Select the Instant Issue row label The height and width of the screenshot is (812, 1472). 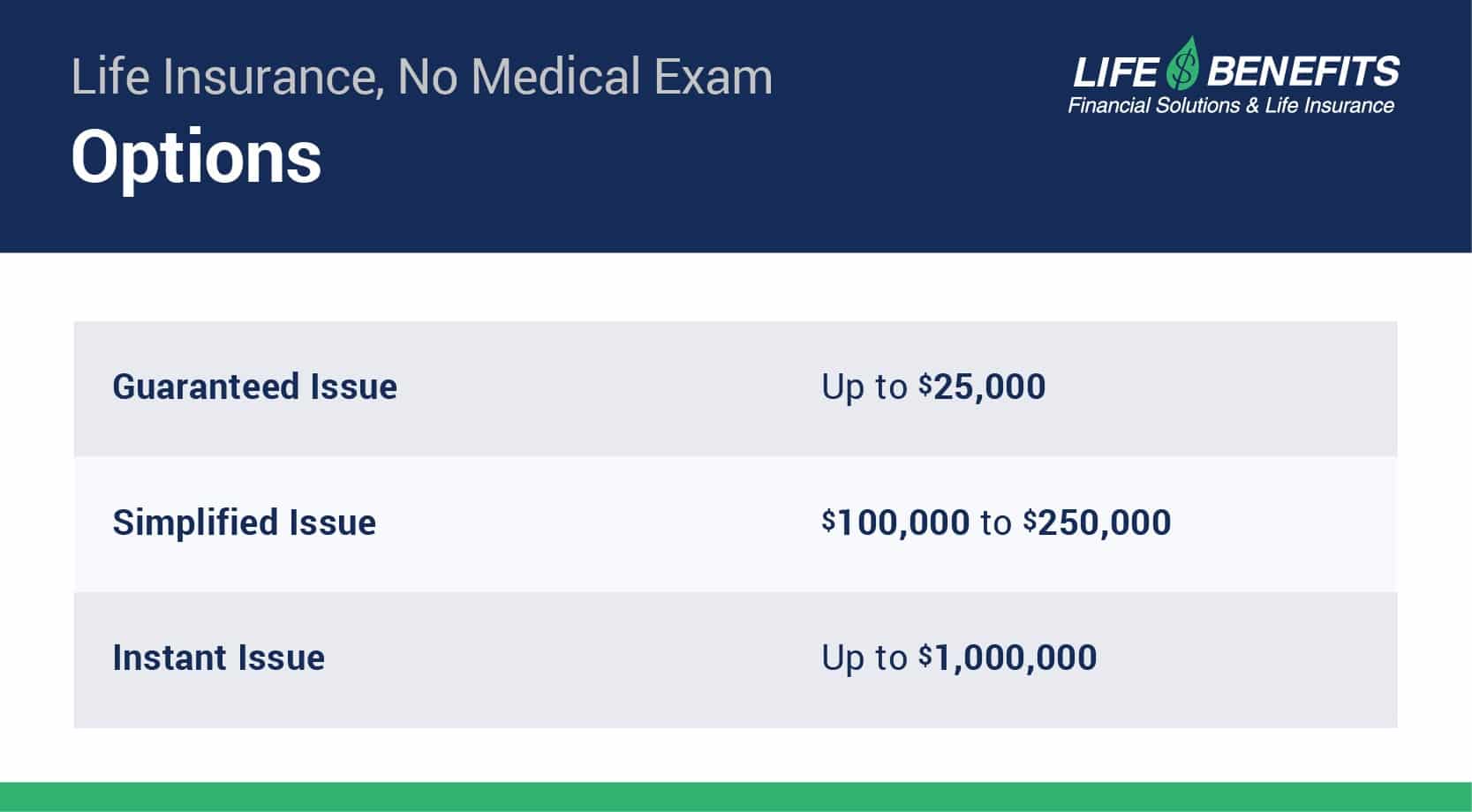coord(218,658)
